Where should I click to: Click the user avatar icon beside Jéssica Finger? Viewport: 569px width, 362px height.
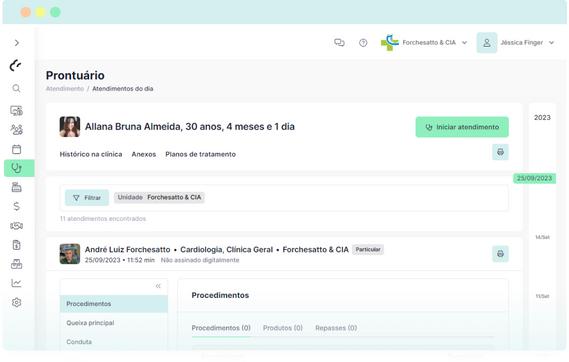(487, 43)
